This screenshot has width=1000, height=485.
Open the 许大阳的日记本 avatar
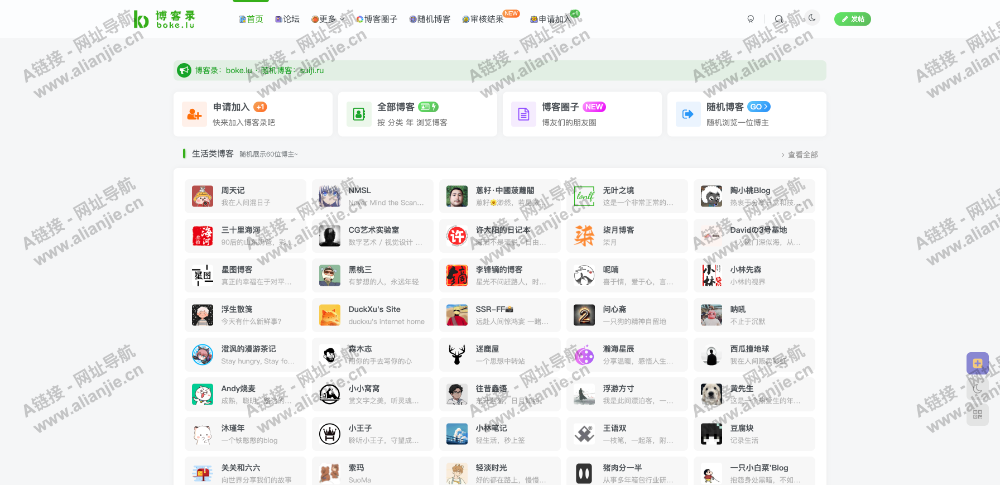[457, 236]
